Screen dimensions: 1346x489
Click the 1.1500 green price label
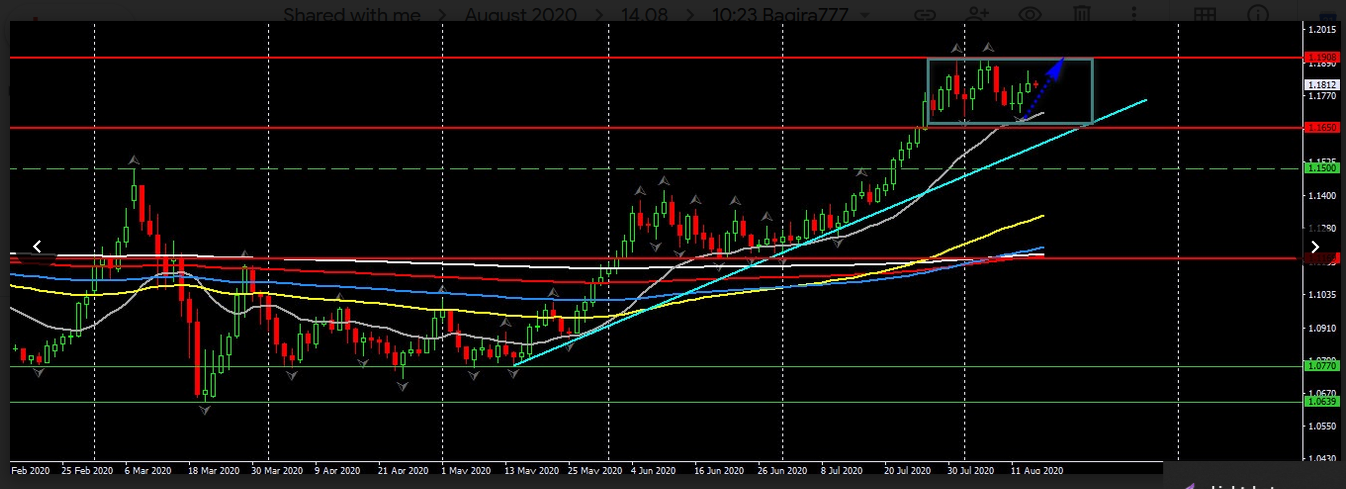pyautogui.click(x=1322, y=168)
